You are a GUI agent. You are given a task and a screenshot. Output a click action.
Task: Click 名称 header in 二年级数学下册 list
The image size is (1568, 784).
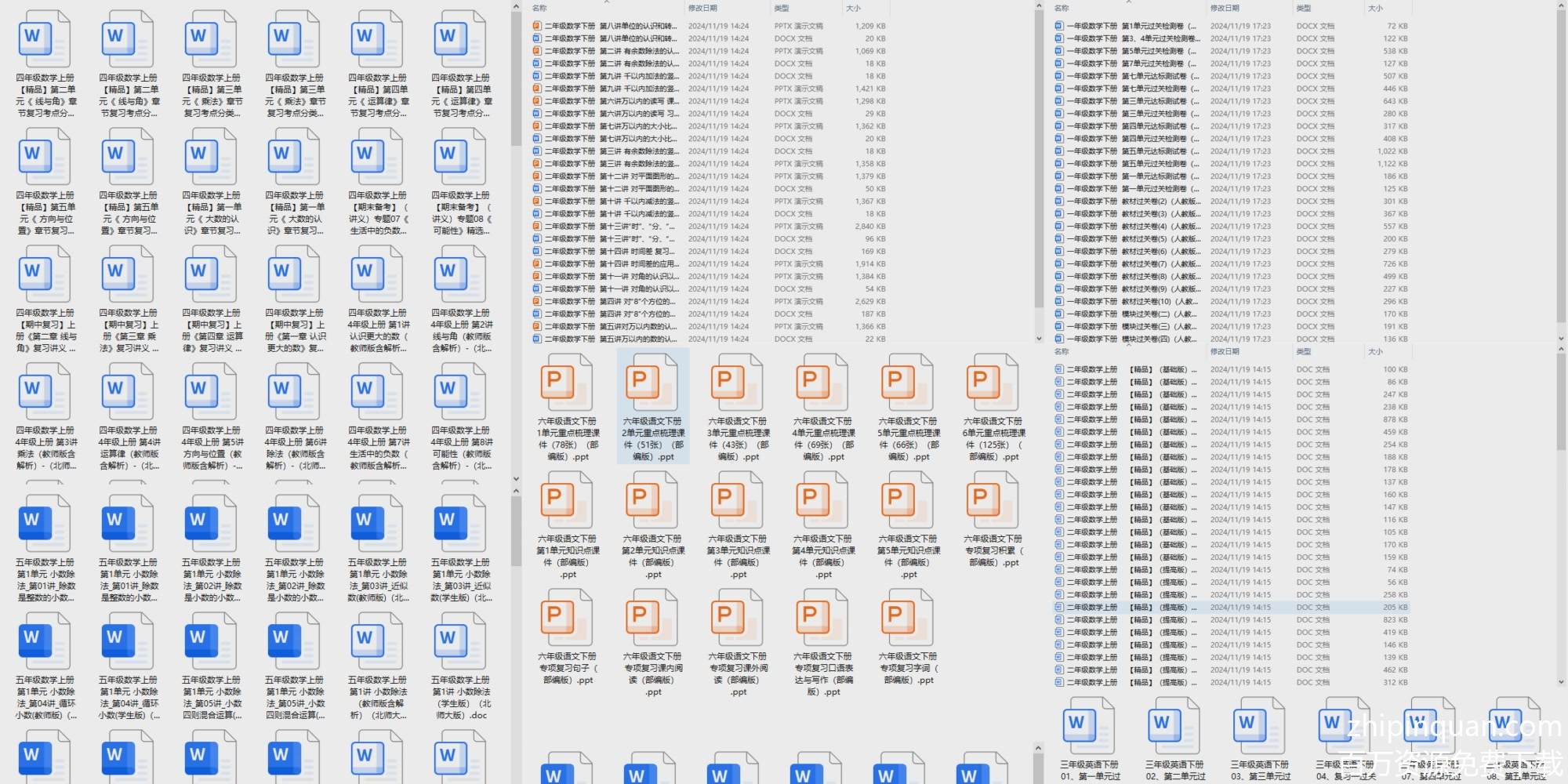(x=539, y=8)
